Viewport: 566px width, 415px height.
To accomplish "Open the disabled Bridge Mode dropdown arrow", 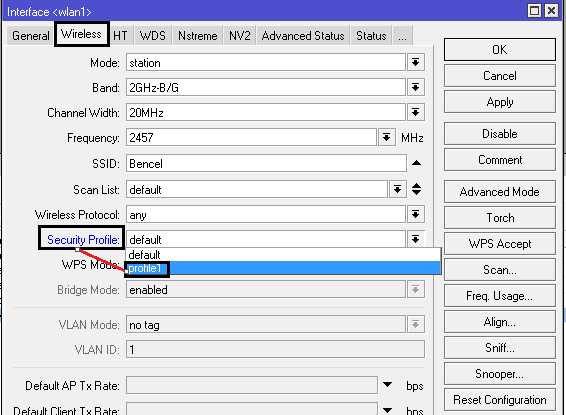I will (x=415, y=289).
